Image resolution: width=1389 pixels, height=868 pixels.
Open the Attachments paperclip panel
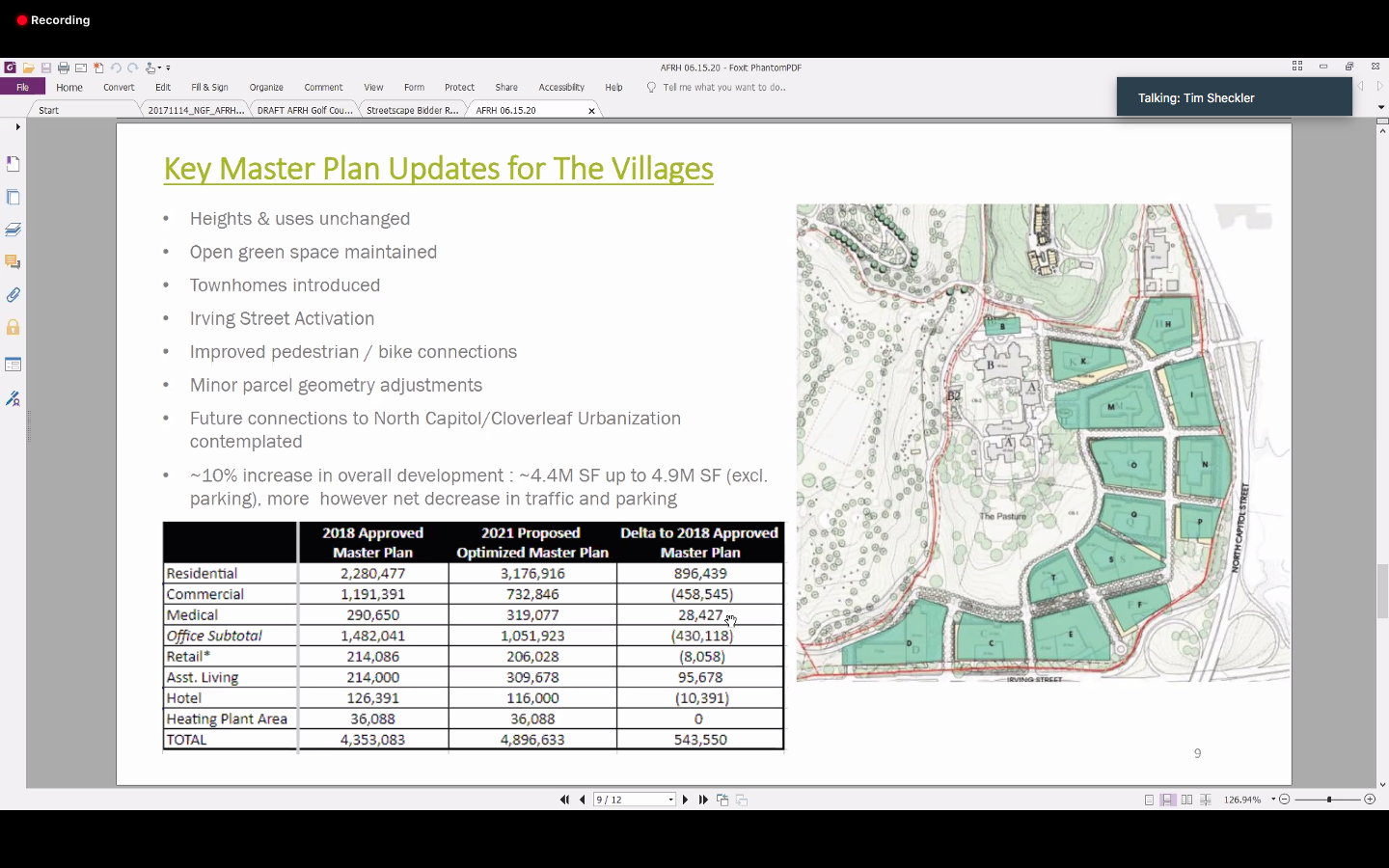[14, 295]
